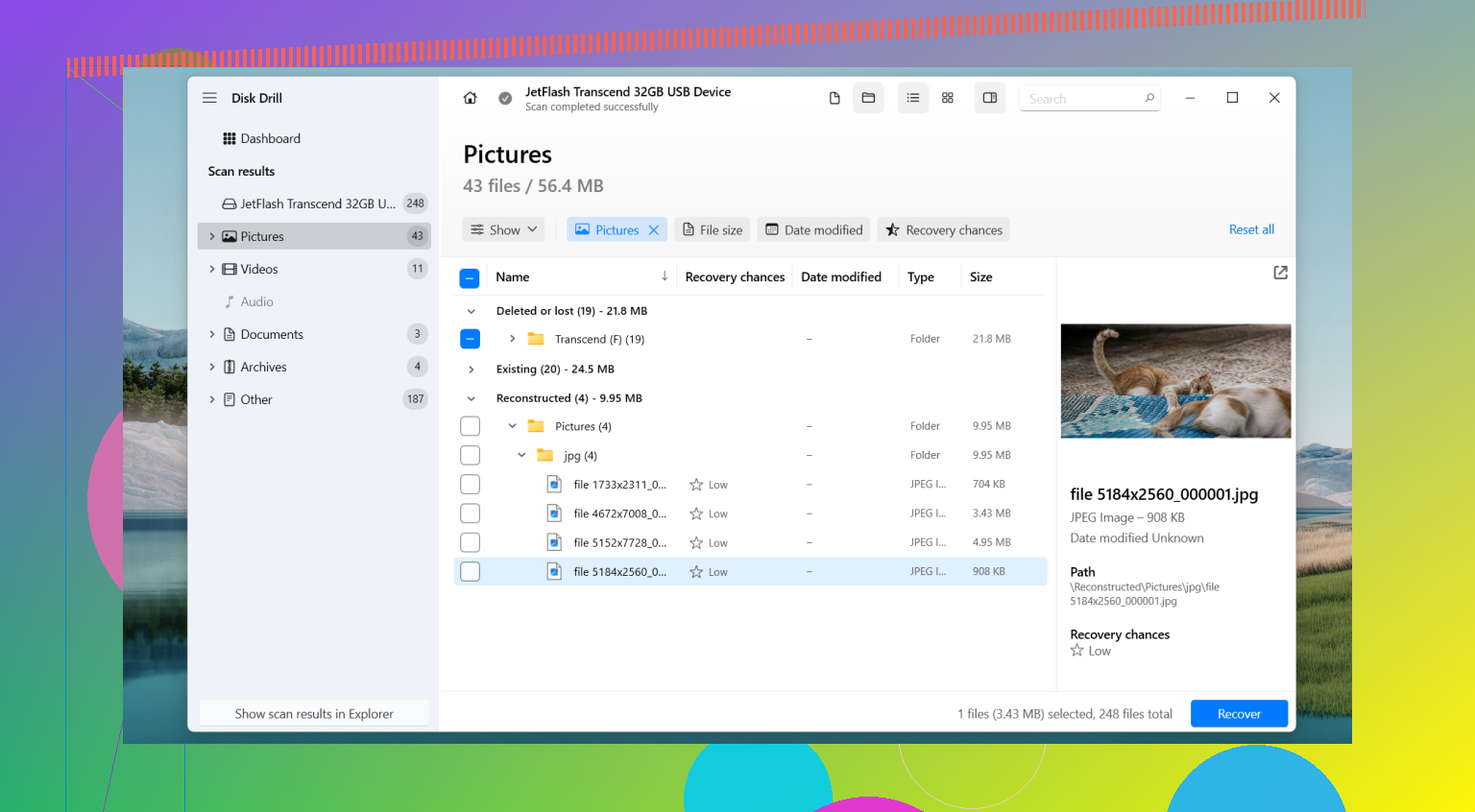Select Videos category in sidebar

(x=314, y=269)
